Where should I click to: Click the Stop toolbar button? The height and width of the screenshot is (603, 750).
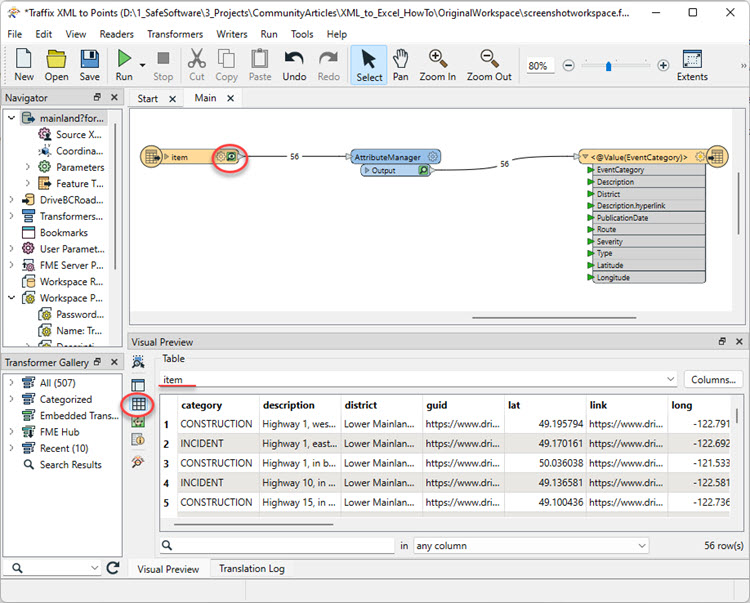point(163,65)
